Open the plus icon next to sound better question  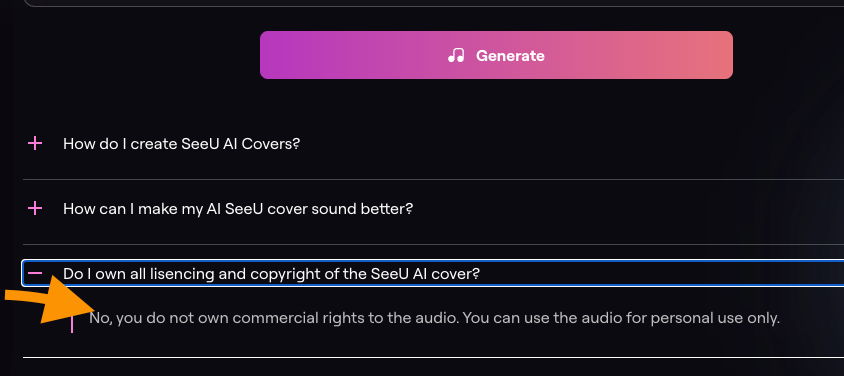[35, 208]
